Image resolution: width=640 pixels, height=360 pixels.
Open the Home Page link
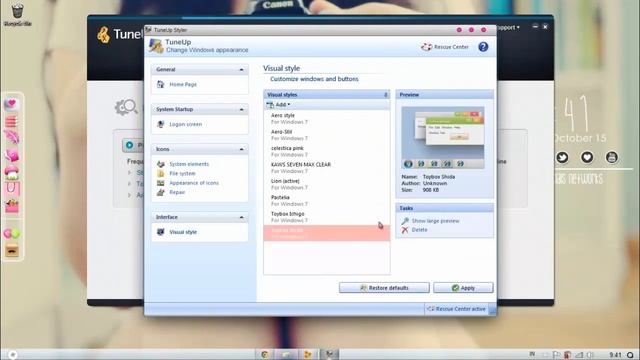point(183,84)
